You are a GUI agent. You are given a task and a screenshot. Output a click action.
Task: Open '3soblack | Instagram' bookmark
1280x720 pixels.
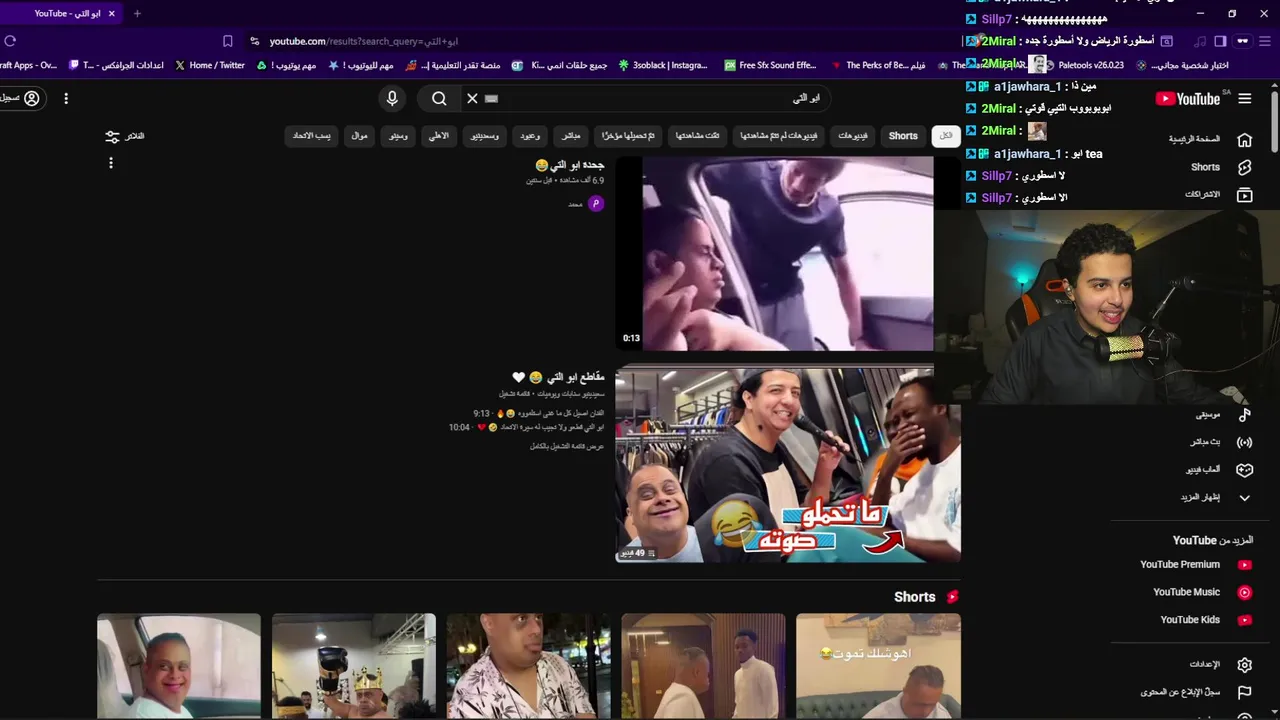pyautogui.click(x=662, y=65)
